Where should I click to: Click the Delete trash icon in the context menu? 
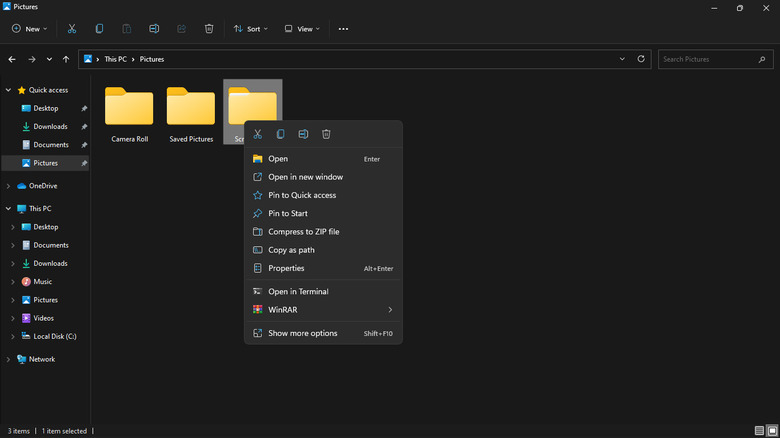(326, 134)
